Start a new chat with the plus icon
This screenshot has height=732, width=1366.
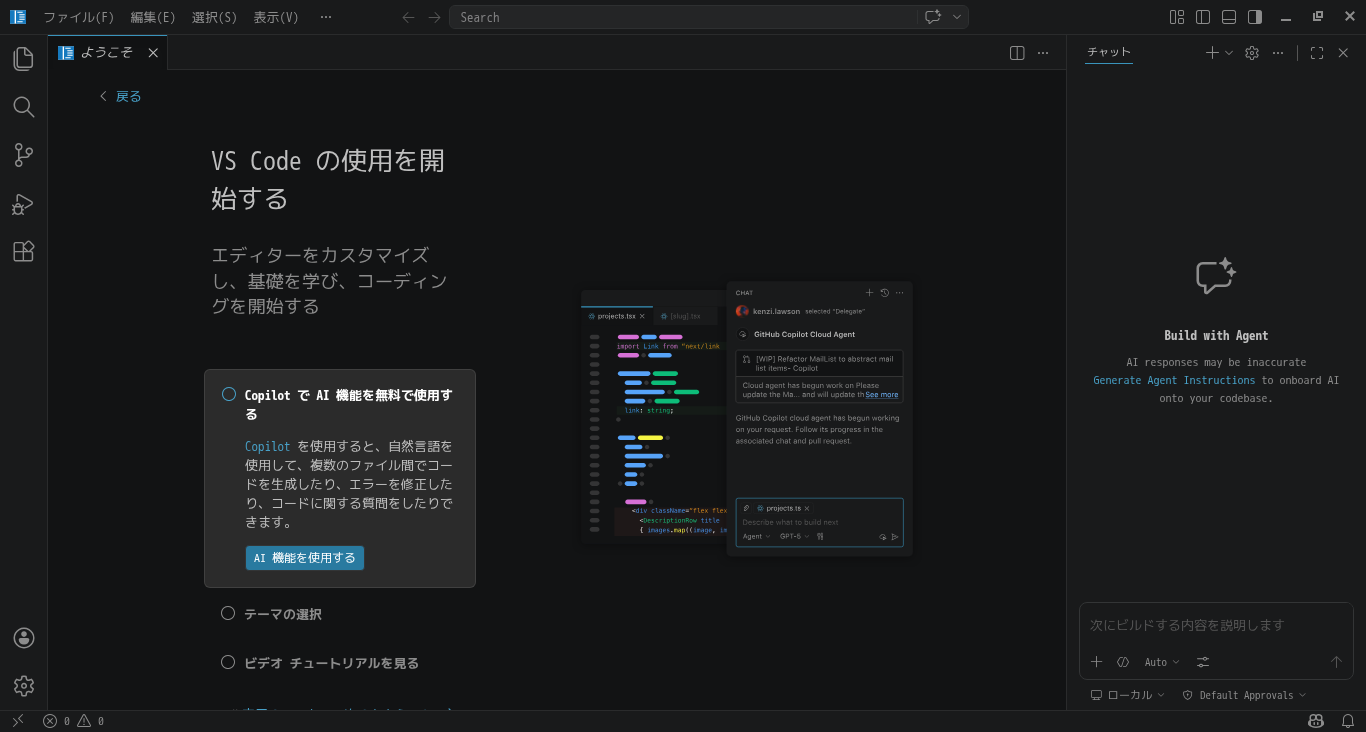click(1212, 53)
